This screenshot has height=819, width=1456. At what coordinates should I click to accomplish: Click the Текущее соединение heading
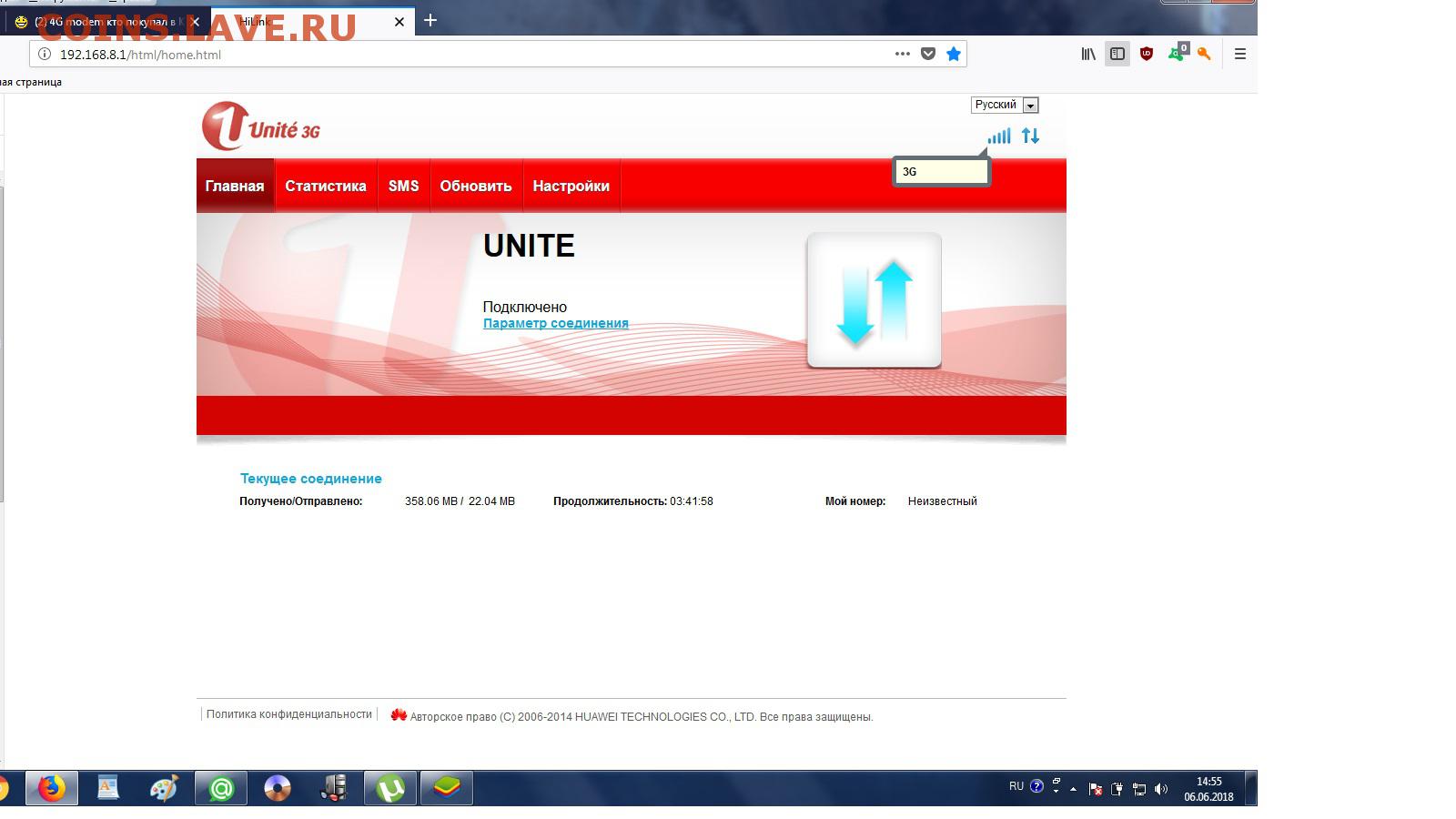click(x=311, y=479)
